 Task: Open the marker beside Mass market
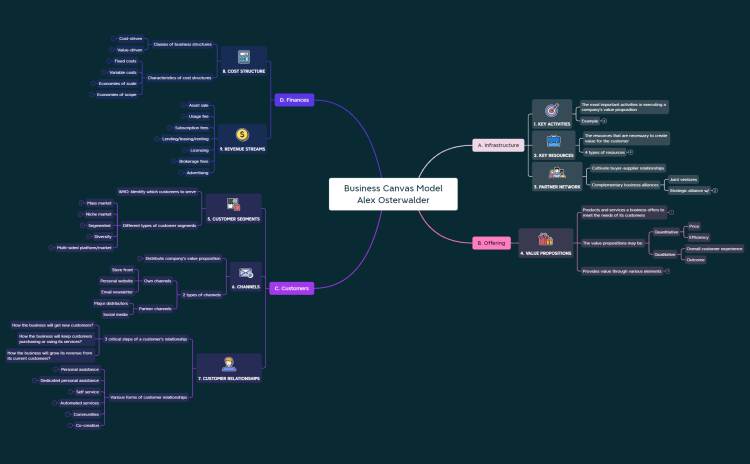tap(81, 203)
